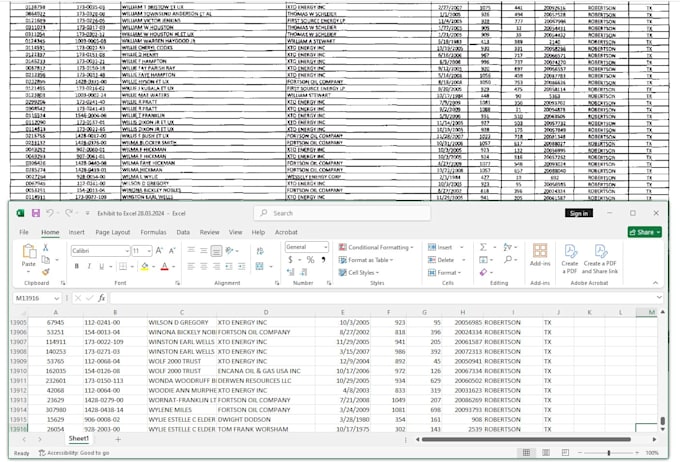
Task: Align text to the middle
Action: 203,250
